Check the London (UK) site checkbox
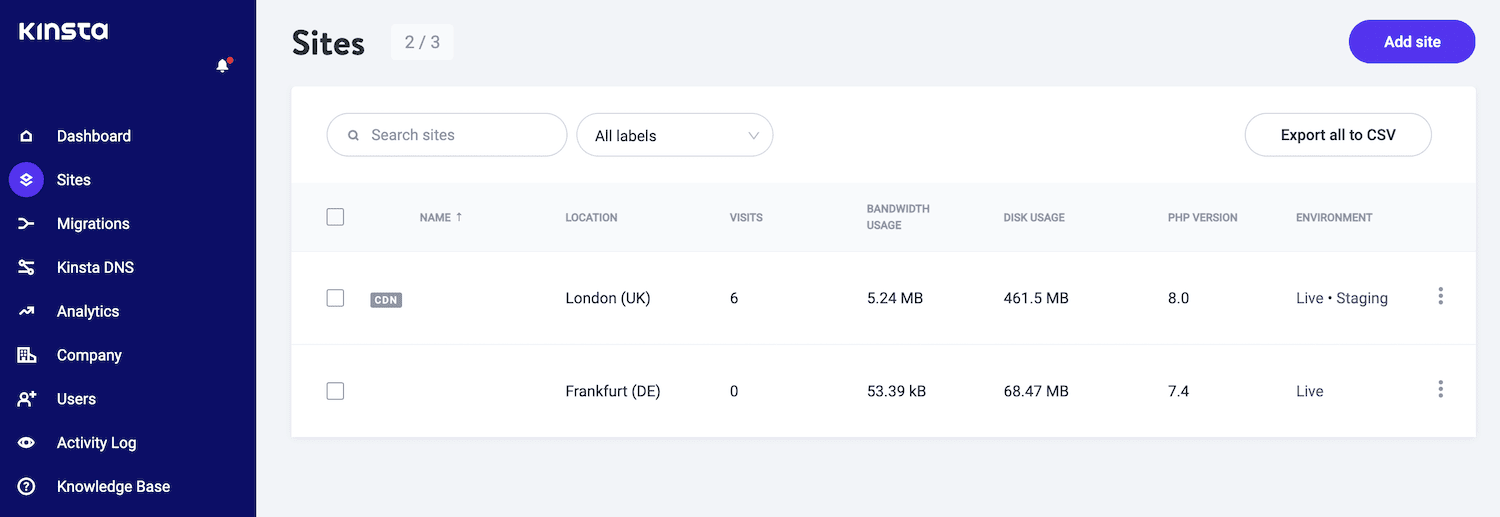Screen dimensions: 1500x517 335,298
